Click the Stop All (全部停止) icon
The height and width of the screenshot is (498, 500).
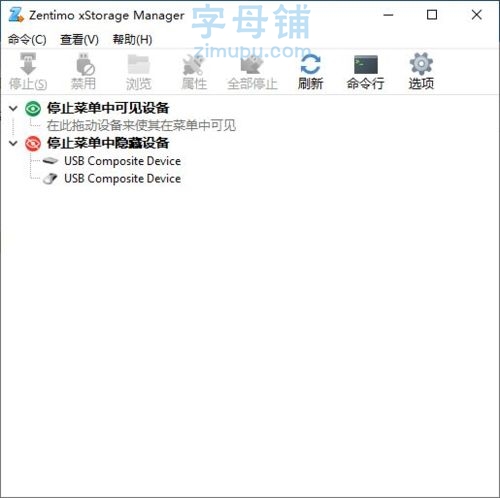(252, 64)
